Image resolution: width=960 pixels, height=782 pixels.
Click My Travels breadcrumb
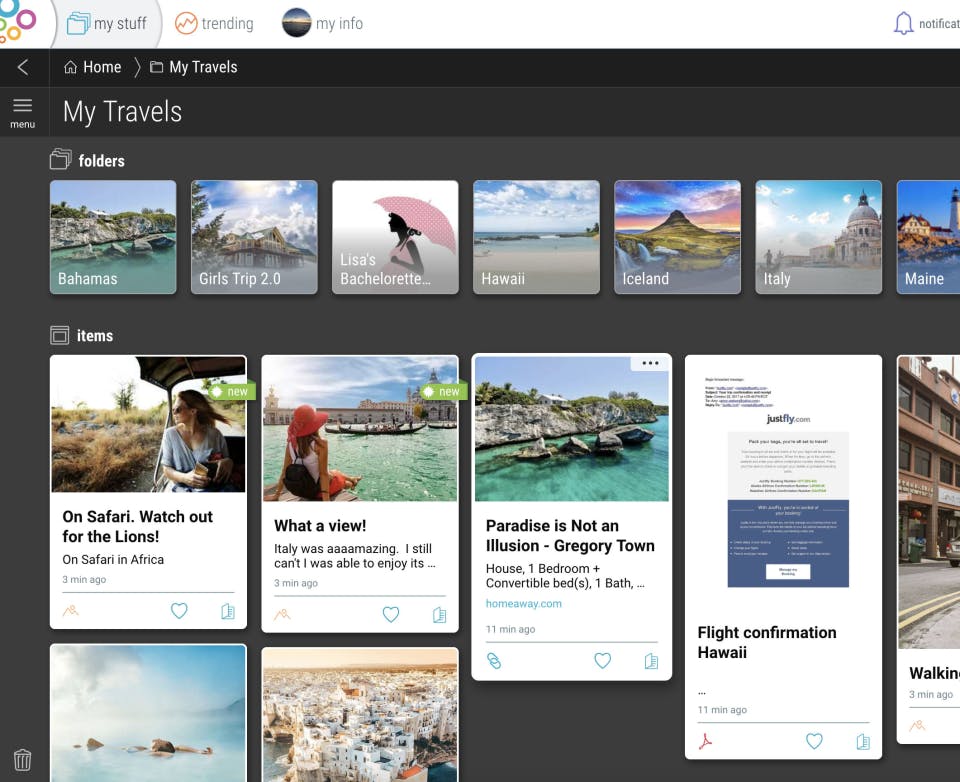pyautogui.click(x=194, y=67)
